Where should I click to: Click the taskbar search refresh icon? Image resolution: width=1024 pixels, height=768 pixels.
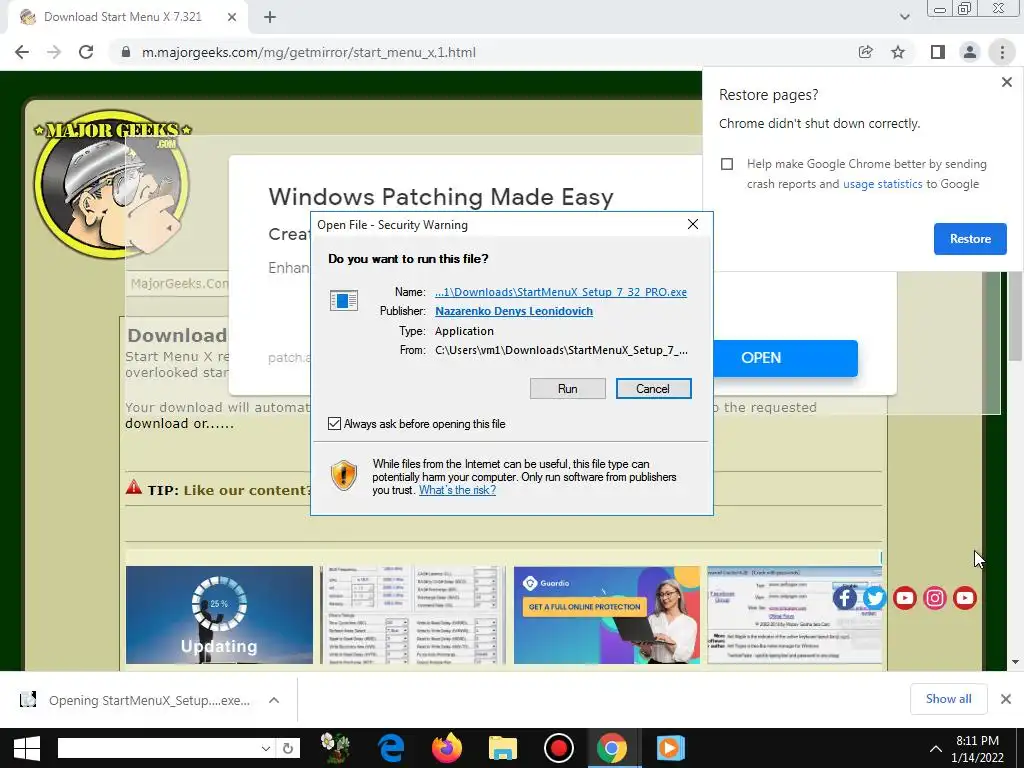point(288,748)
